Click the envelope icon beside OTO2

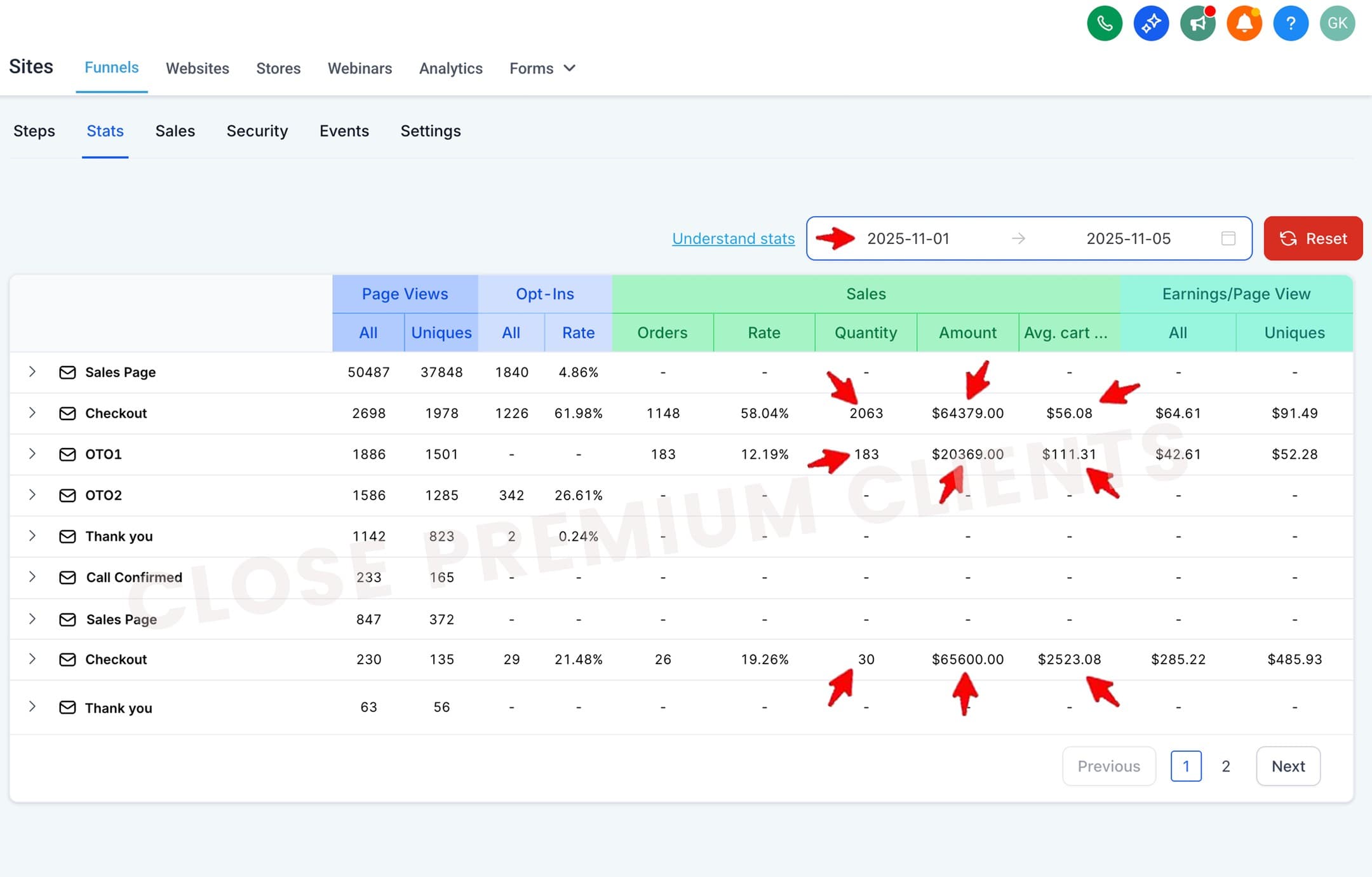tap(67, 495)
